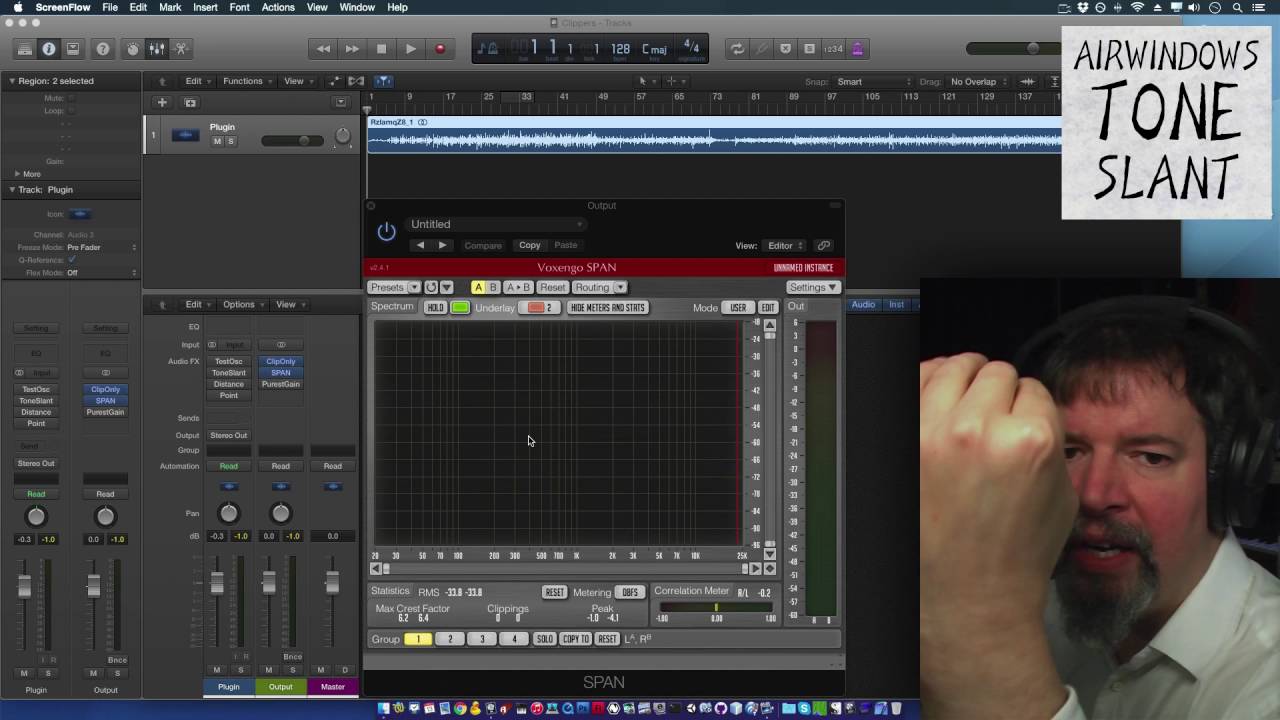Open the Drag No Overlap dropdown
Image resolution: width=1280 pixels, height=720 pixels.
point(978,82)
